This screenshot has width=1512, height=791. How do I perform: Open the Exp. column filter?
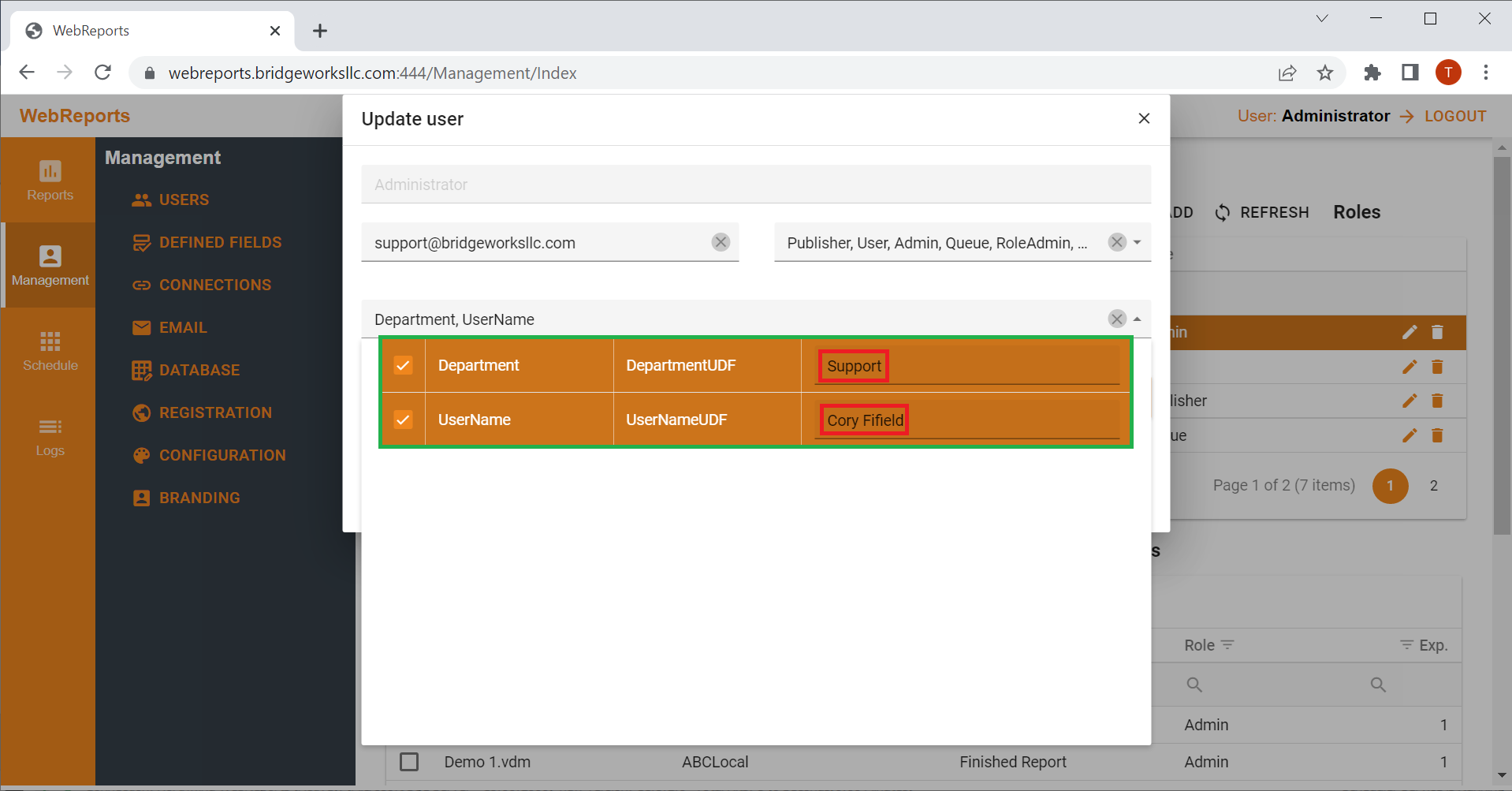[1406, 645]
